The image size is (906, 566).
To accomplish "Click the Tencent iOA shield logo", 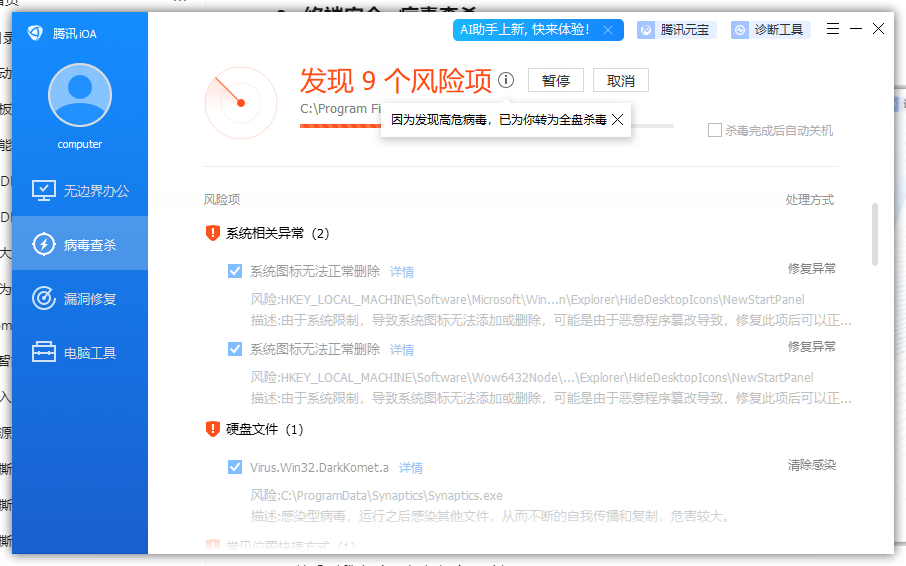I will click(35, 33).
